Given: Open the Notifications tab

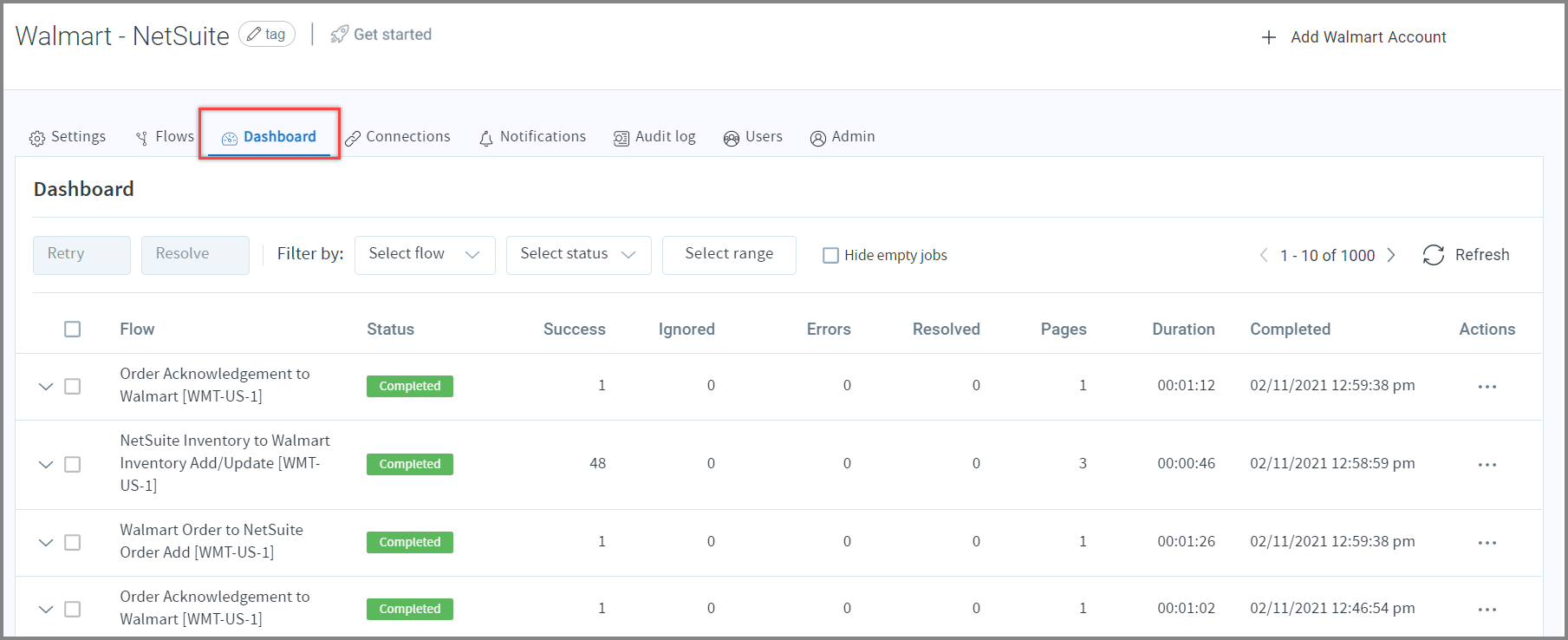Looking at the screenshot, I should [x=533, y=137].
